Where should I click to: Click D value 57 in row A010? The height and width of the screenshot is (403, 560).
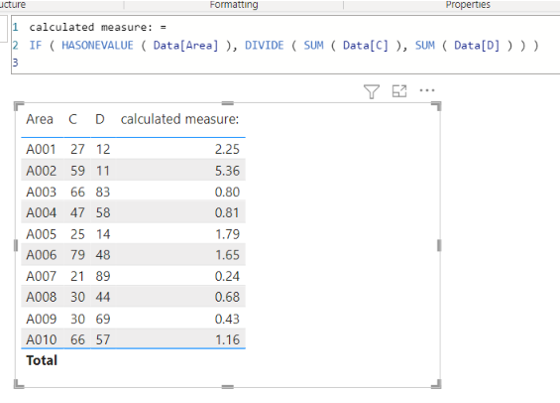(x=103, y=340)
